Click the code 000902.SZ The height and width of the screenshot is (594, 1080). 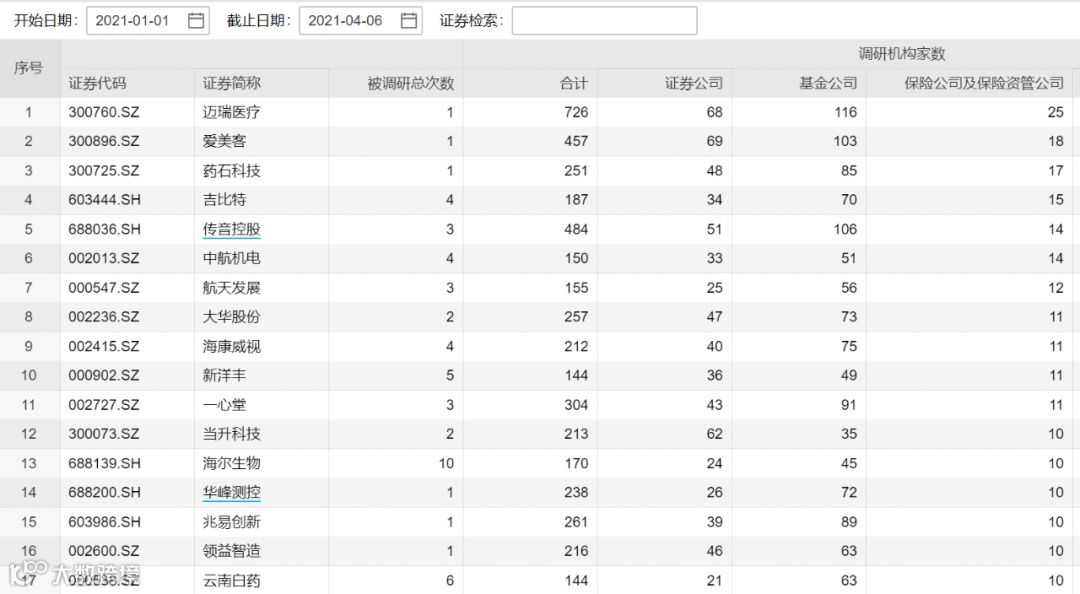coord(103,376)
